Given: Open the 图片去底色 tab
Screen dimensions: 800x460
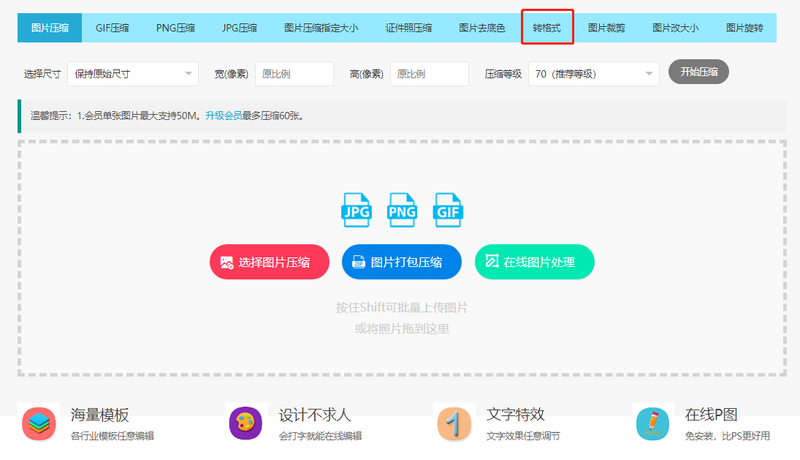Looking at the screenshot, I should pyautogui.click(x=482, y=28).
